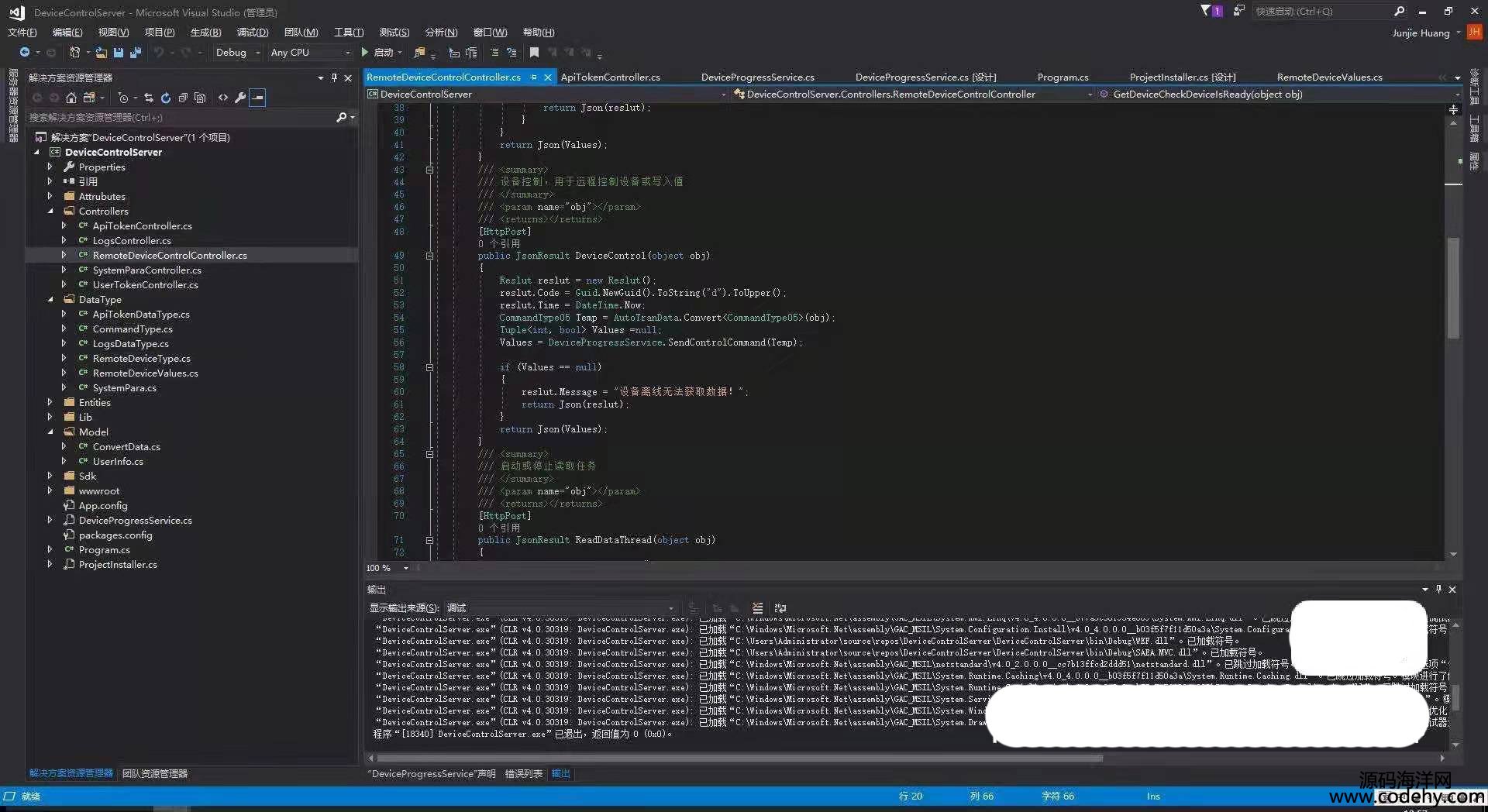Screen dimensions: 1488x812
Task: Toggle word wrap in Output panel
Action: point(780,608)
